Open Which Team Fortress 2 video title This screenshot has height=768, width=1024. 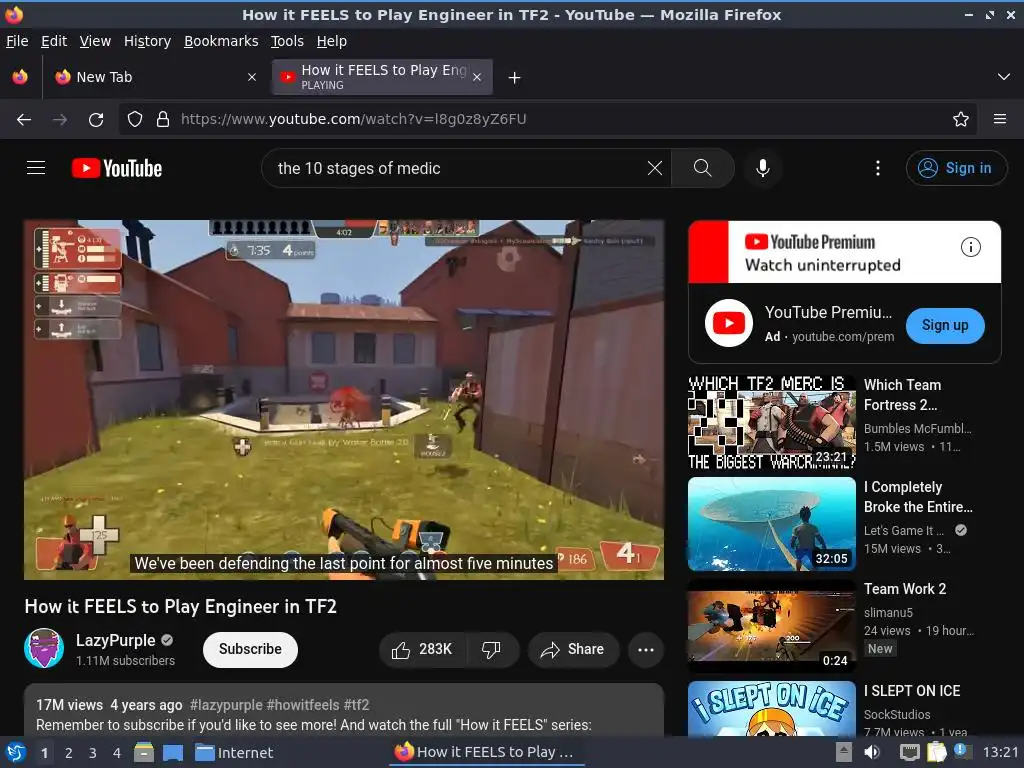click(x=903, y=395)
